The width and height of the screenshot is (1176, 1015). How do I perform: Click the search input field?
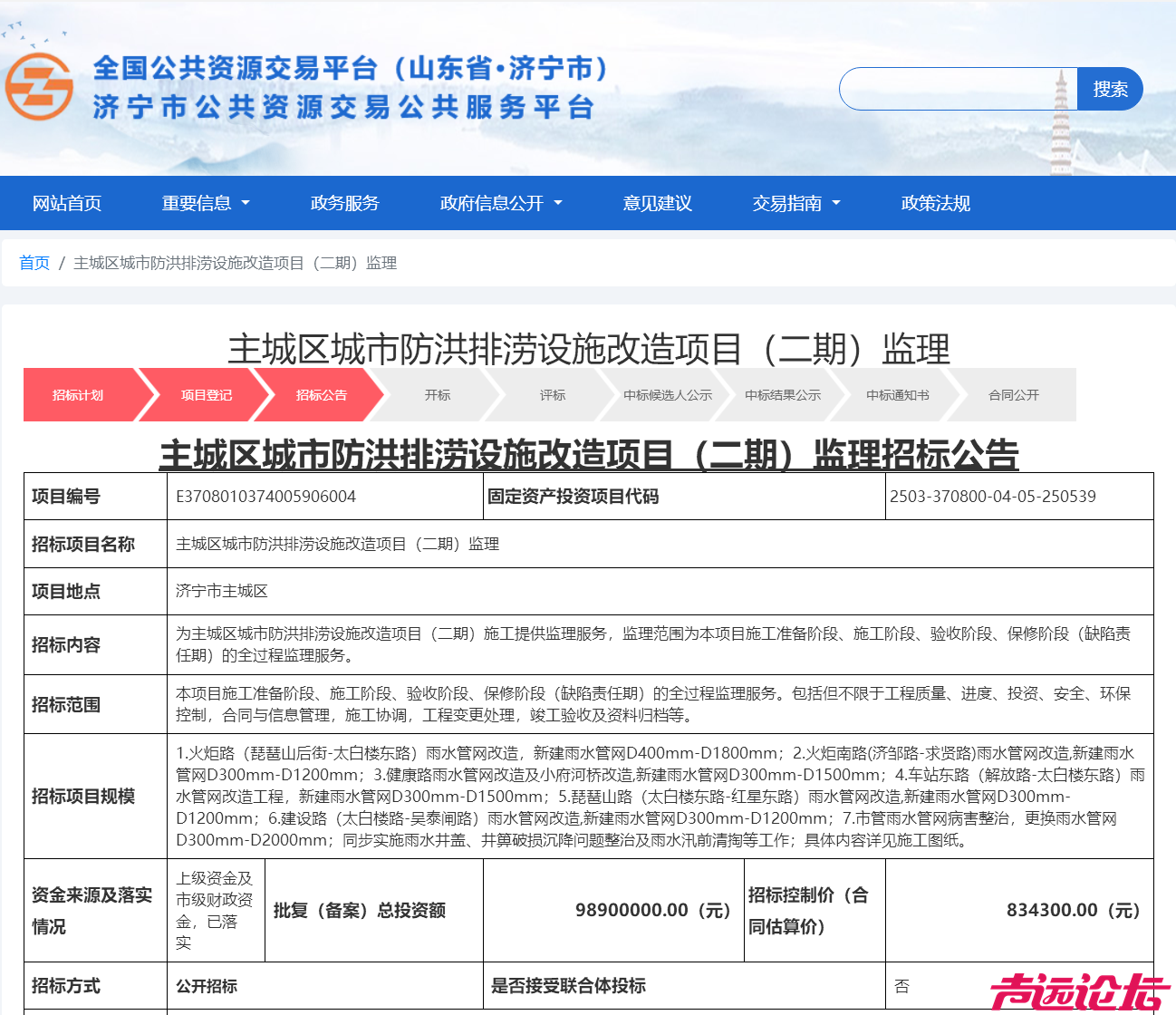pyautogui.click(x=958, y=89)
